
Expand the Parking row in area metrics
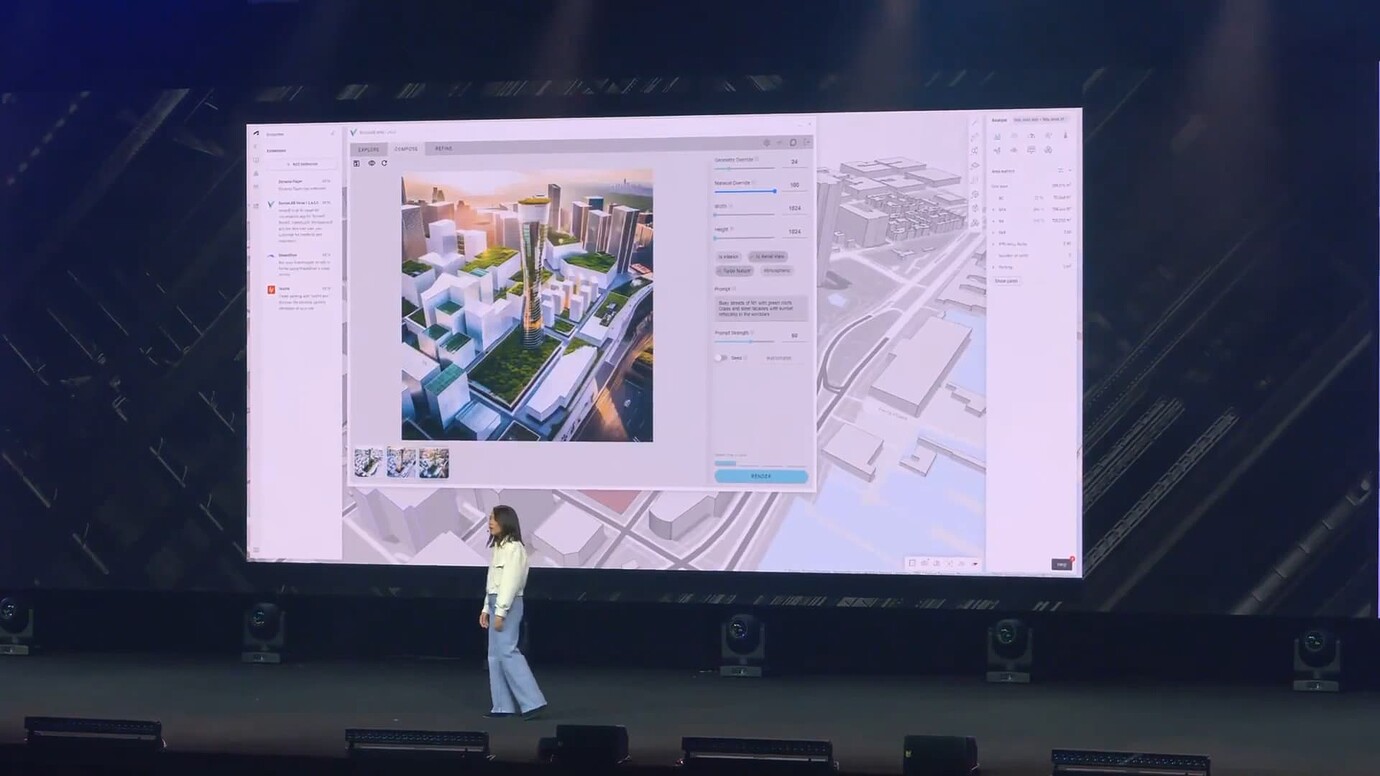994,266
